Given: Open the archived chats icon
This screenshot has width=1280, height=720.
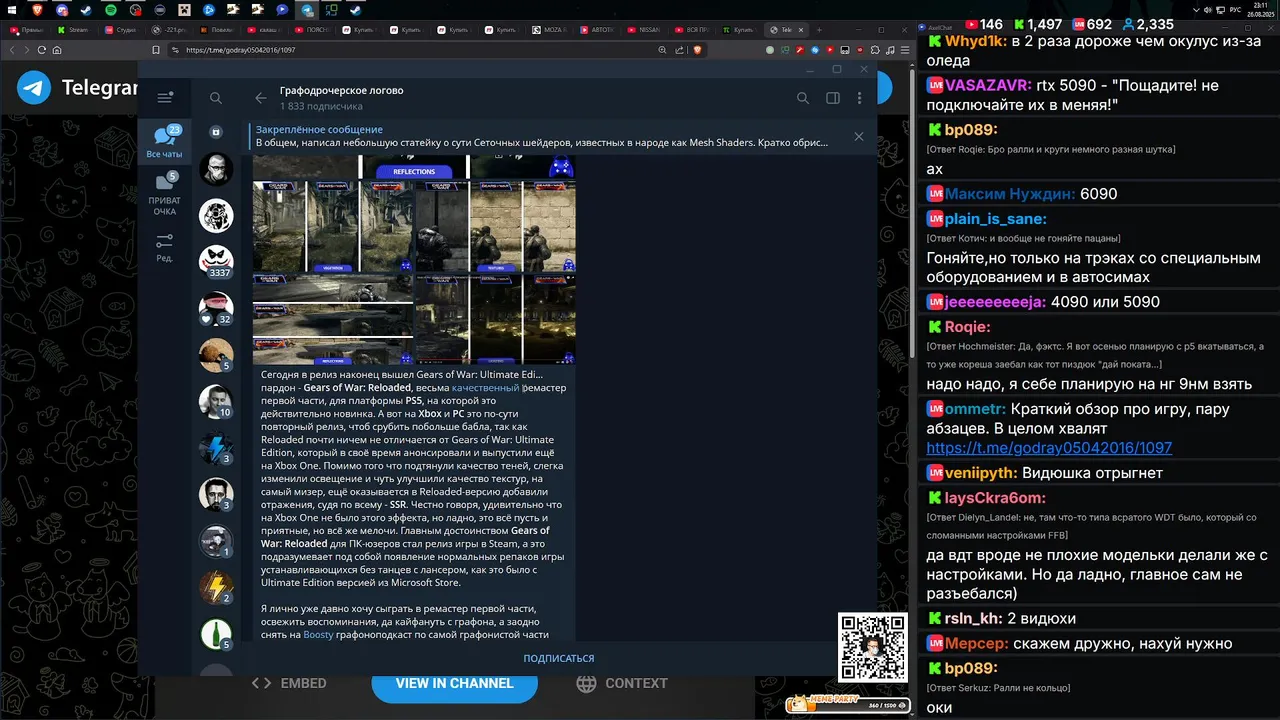Looking at the screenshot, I should 216,132.
